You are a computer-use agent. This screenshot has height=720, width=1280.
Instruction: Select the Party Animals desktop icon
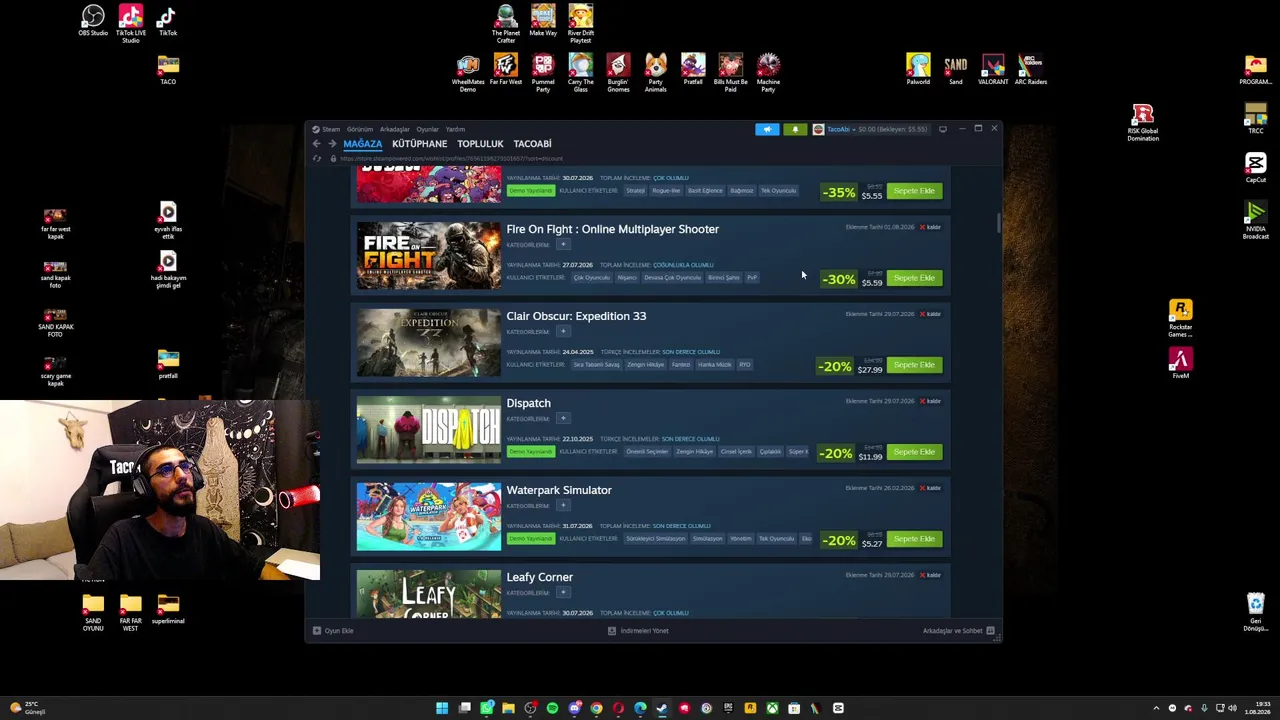point(655,73)
